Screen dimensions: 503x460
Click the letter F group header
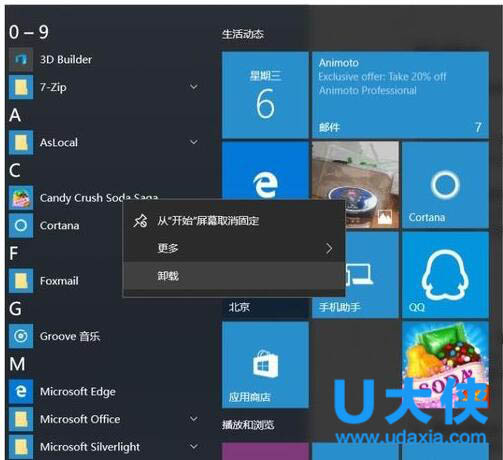14,254
